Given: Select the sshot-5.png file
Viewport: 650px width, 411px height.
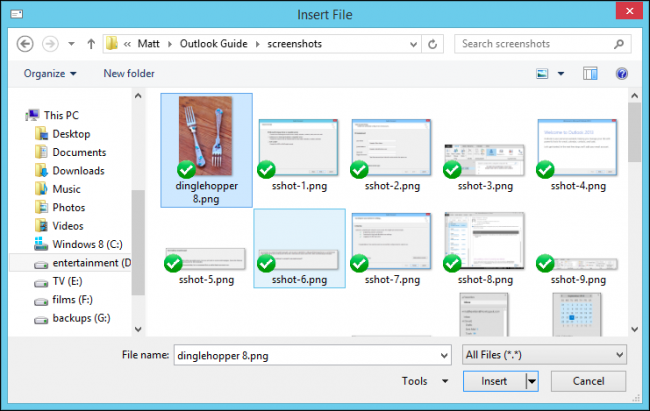Looking at the screenshot, I should point(206,265).
